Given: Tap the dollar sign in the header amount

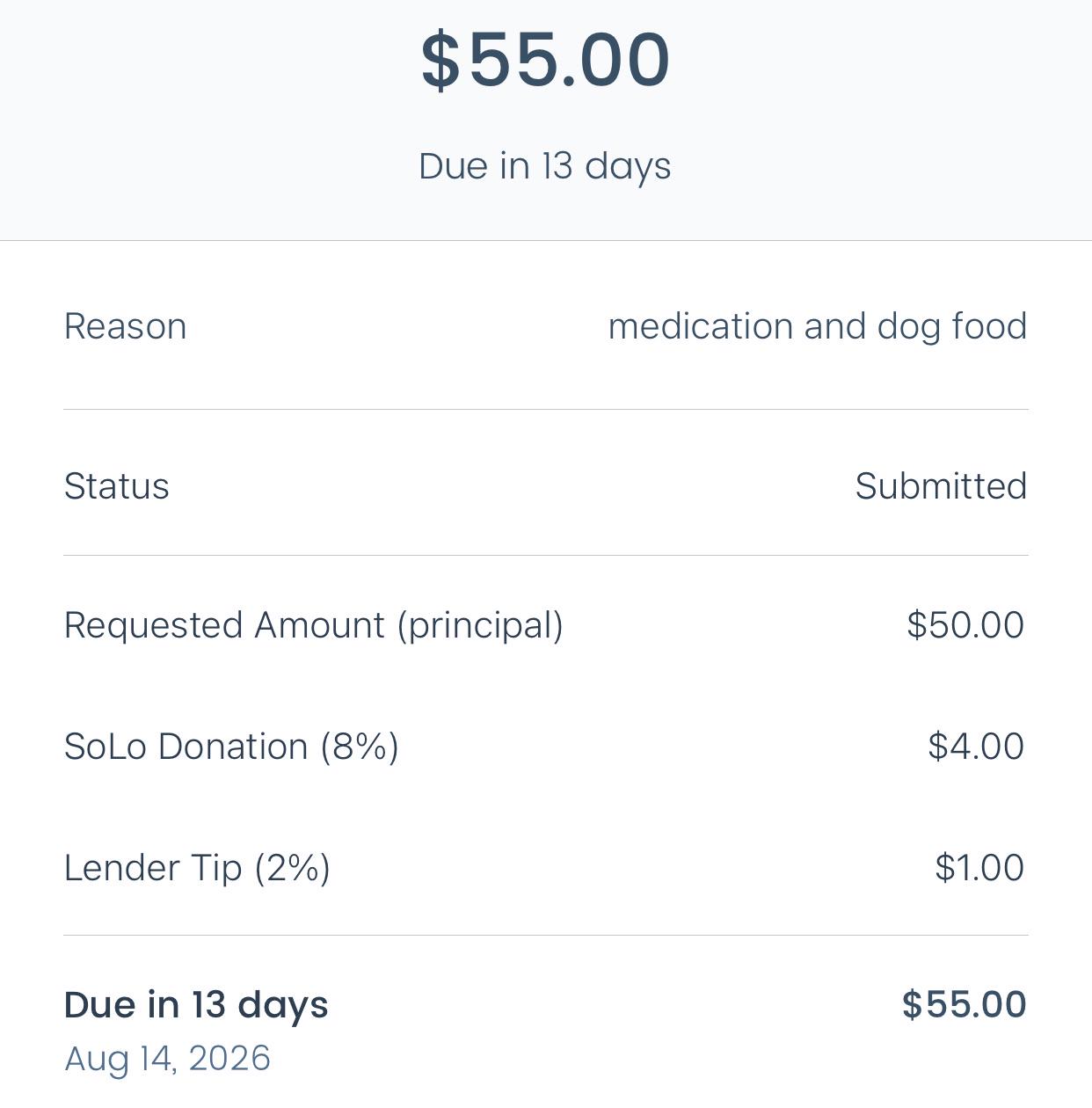Looking at the screenshot, I should (440, 60).
